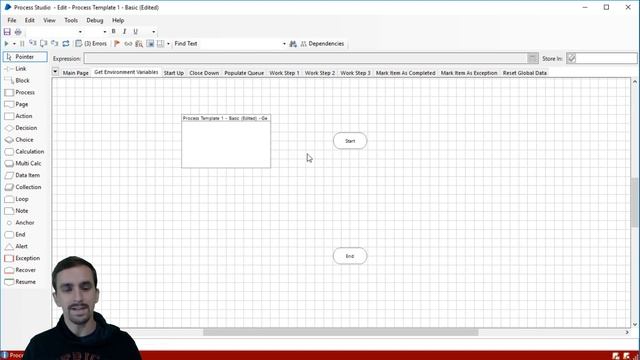The image size is (640, 360).
Task: Click the Store In field
Action: click(x=601, y=58)
